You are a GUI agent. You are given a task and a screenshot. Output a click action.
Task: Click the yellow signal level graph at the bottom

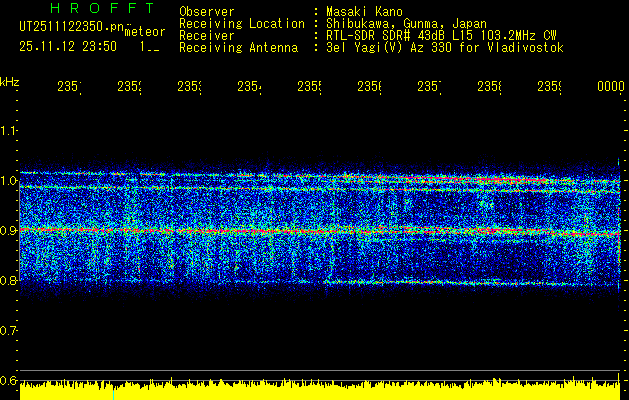320,390
